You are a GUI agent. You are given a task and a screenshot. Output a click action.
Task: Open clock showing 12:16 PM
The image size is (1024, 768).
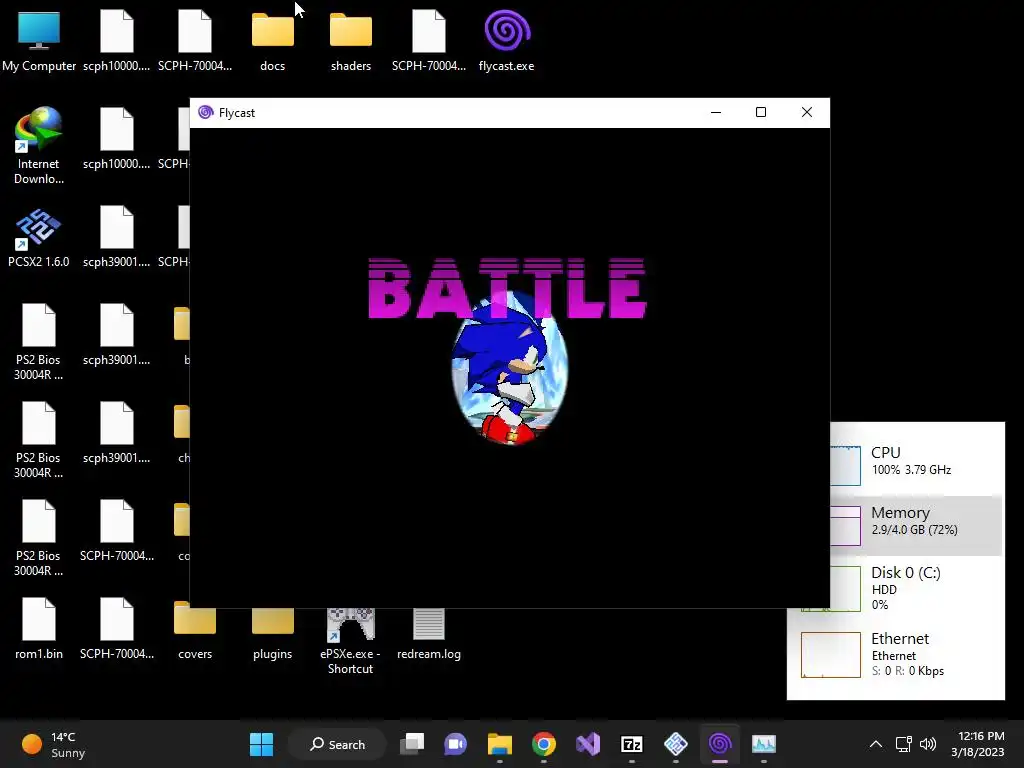pos(978,744)
